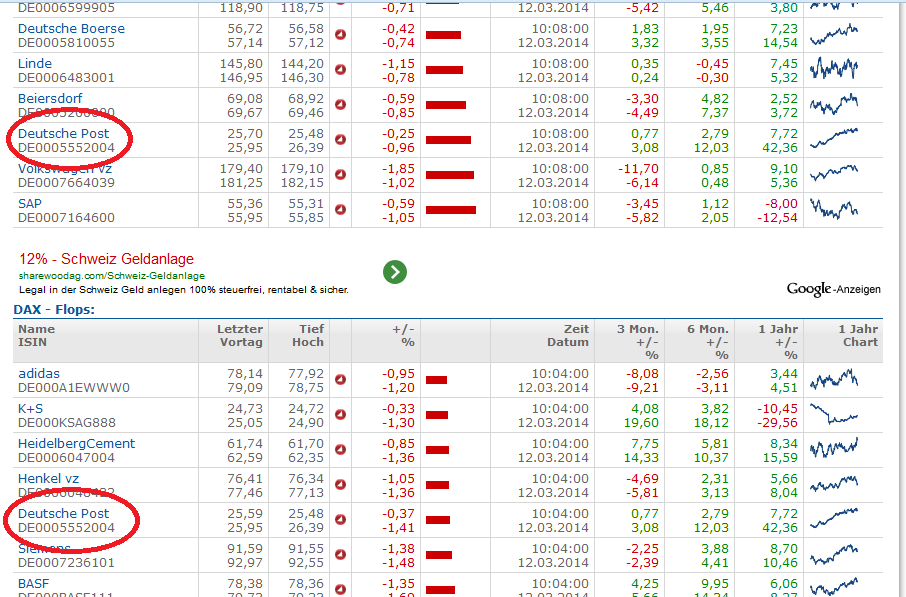Open the HeidelbergCement stock link
Screen dimensions: 906x597
76,444
